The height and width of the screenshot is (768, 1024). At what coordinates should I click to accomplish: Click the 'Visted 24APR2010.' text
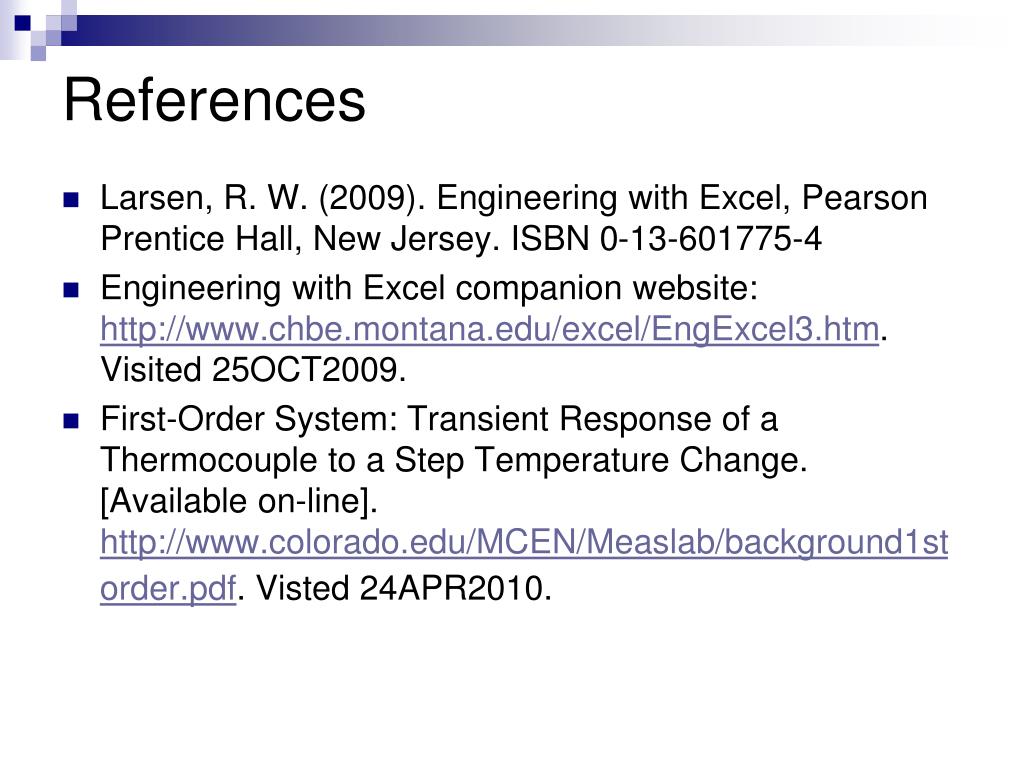(404, 588)
